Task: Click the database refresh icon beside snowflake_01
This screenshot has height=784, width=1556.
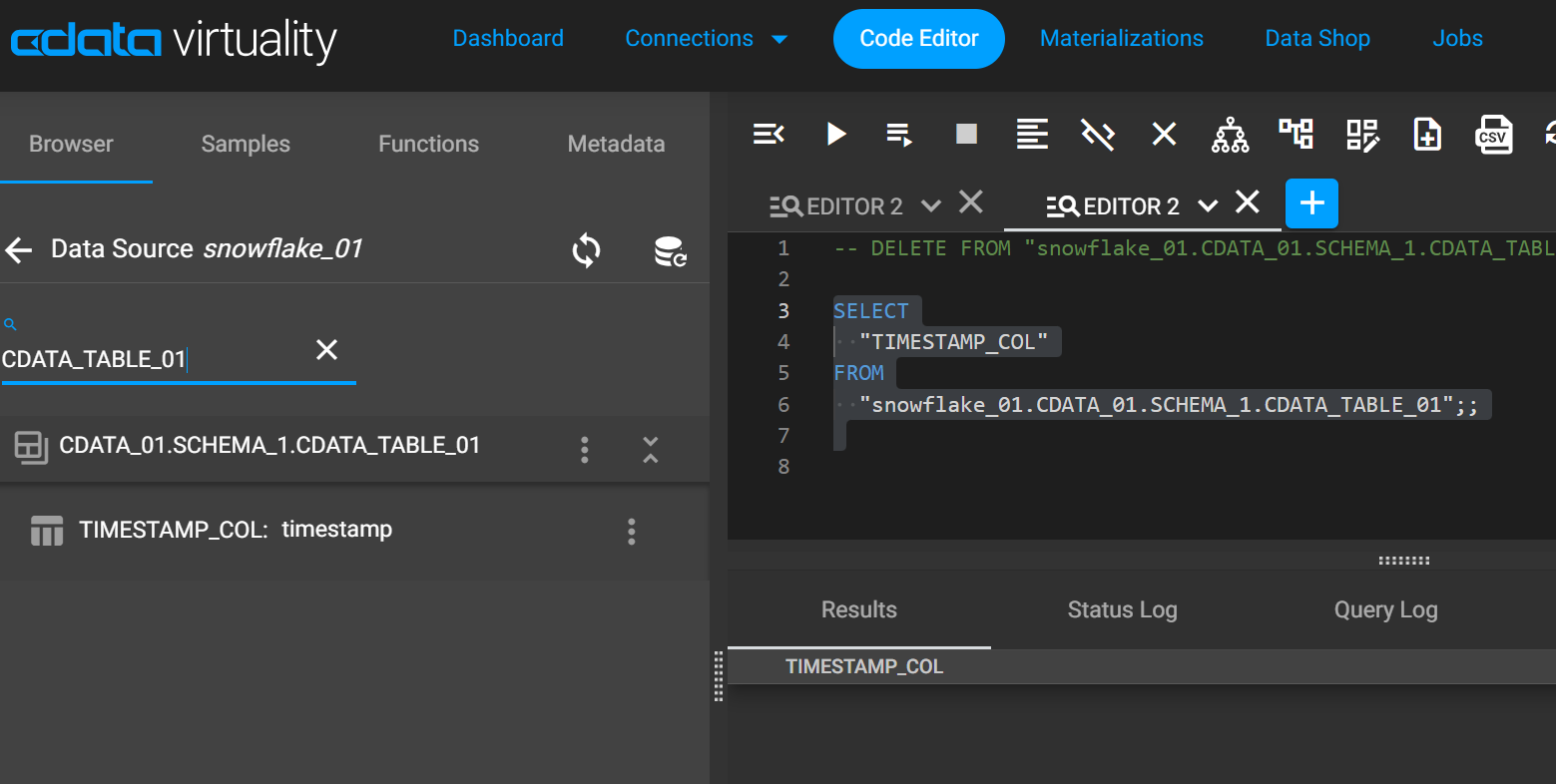Action: 670,251
